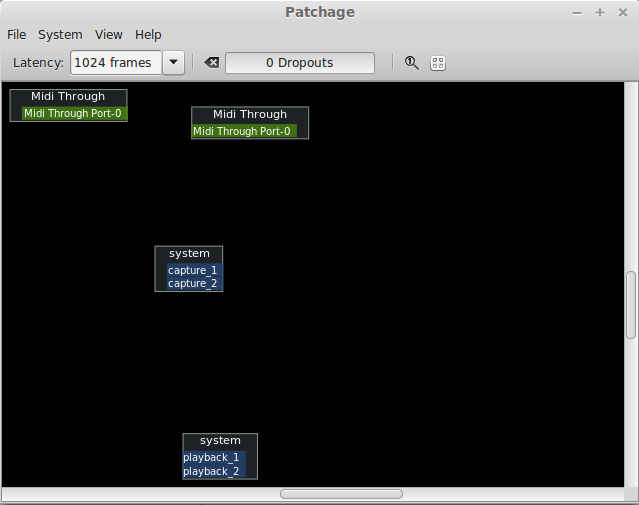Click the playback_2 port
This screenshot has width=639, height=505.
(x=214, y=471)
